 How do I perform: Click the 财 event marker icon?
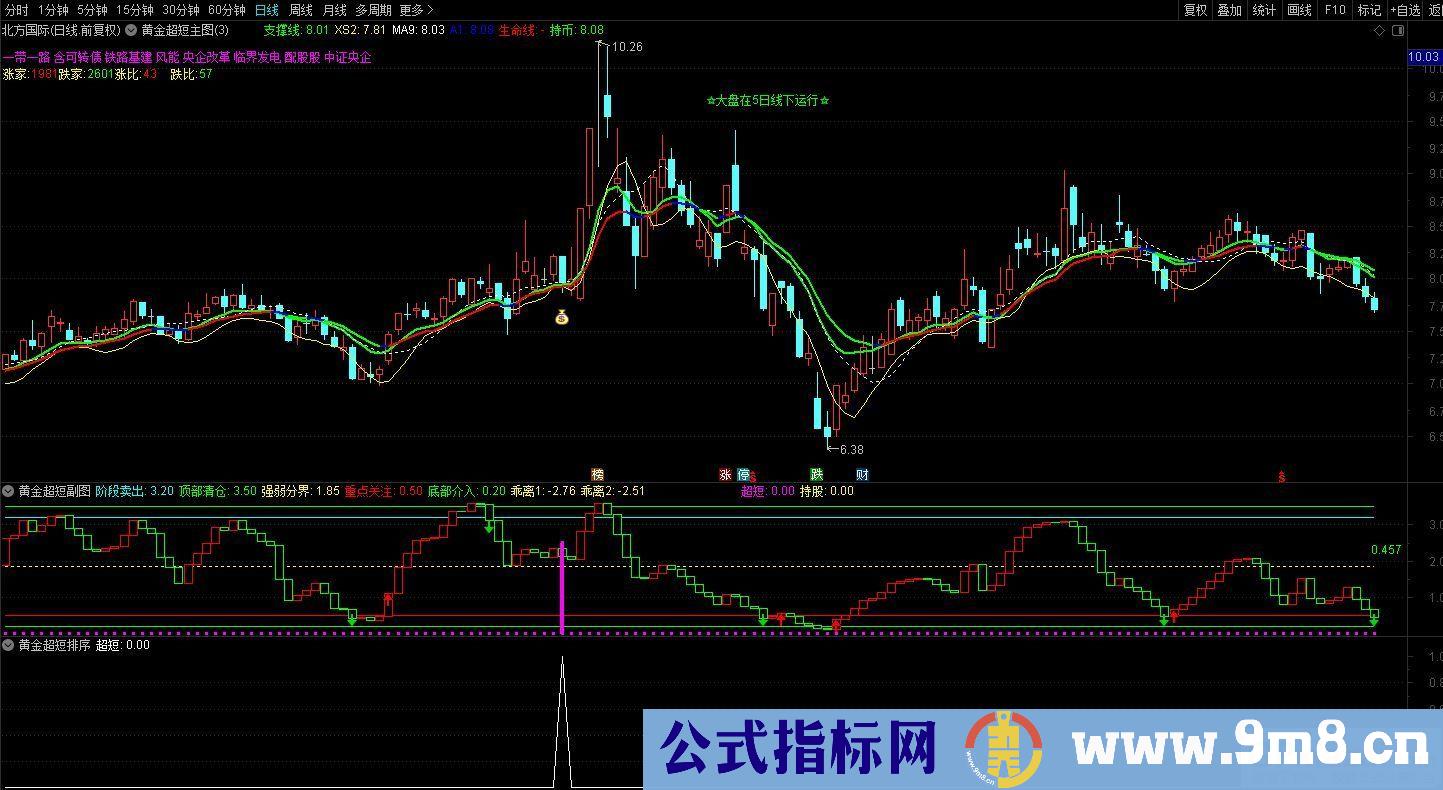pyautogui.click(x=862, y=475)
